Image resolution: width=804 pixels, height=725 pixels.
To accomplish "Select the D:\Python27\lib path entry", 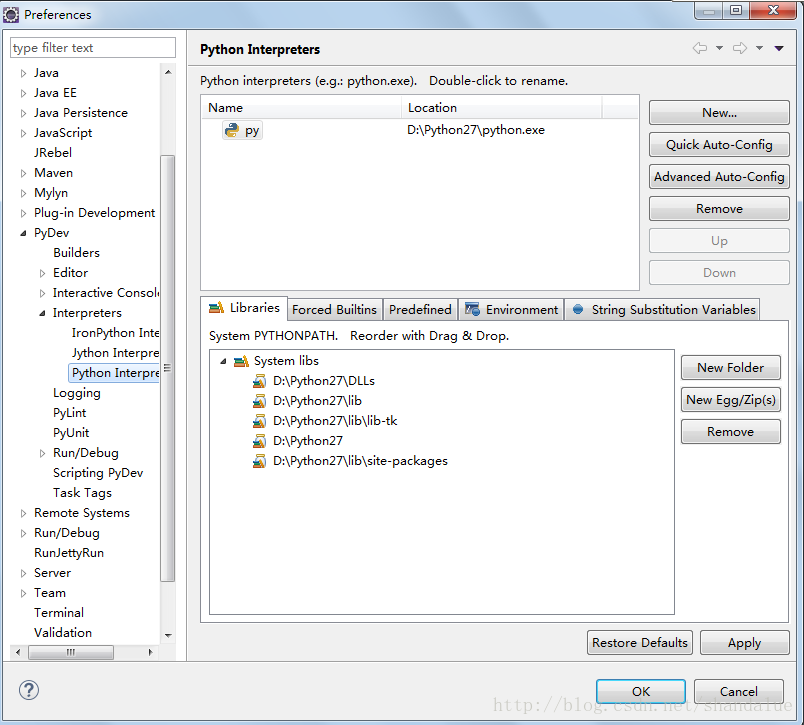I will [317, 401].
